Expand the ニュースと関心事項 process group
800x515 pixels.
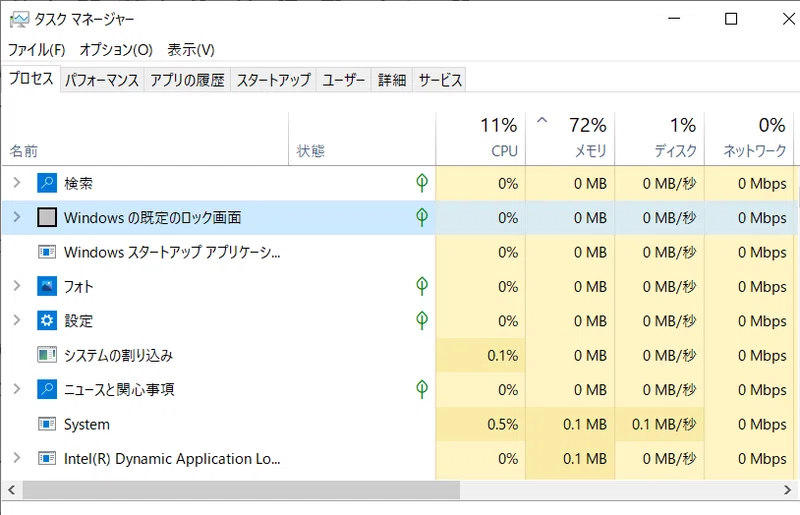[17, 389]
